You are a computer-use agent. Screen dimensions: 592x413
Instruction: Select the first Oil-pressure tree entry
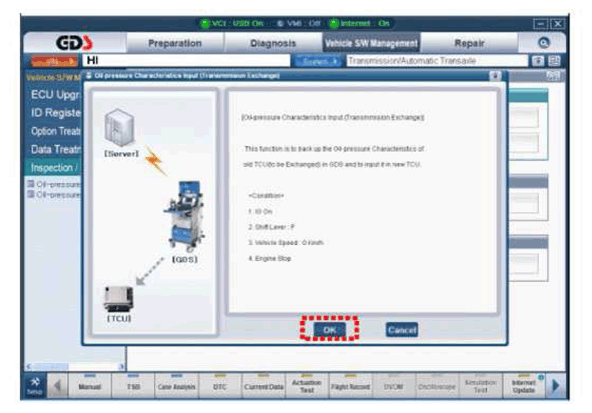[x=54, y=184]
